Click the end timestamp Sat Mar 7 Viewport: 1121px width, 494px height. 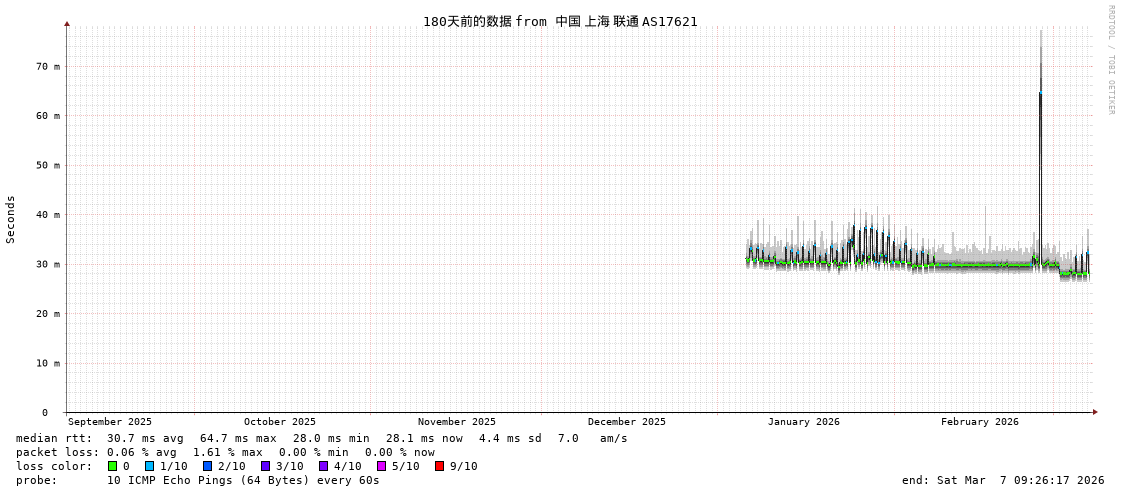click(1003, 480)
